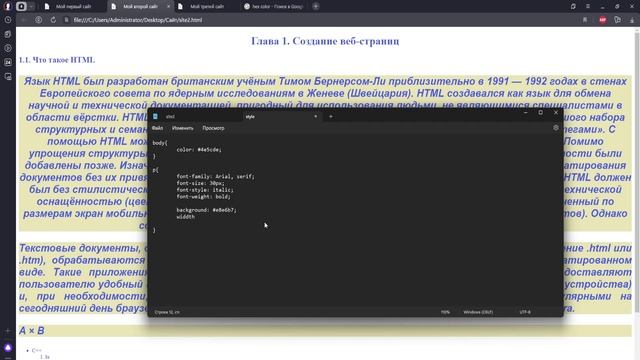Screen dimensions: 640x360
Task: Add a new Notepad tab
Action: [331, 117]
